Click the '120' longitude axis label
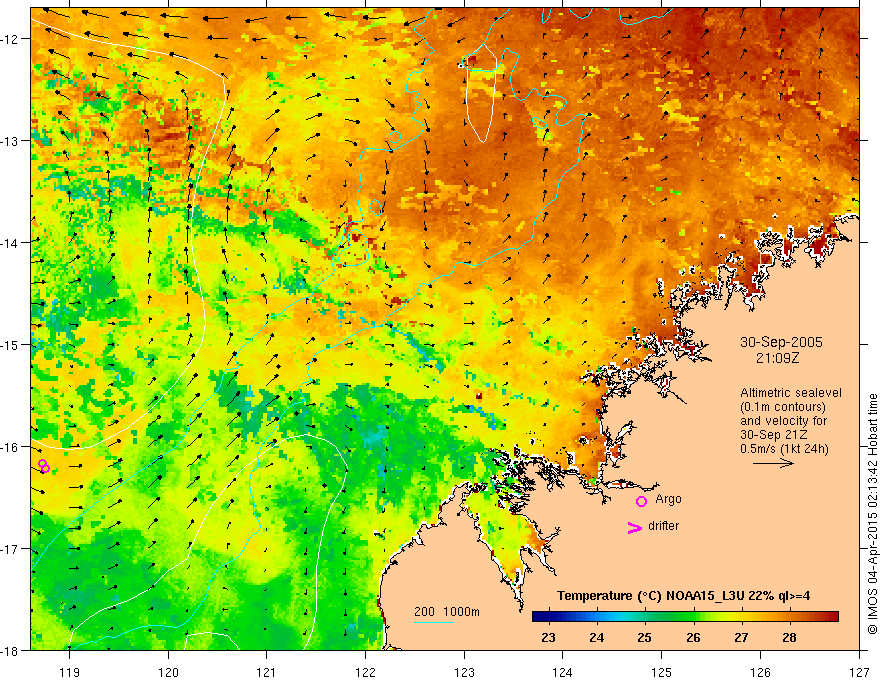 [168, 672]
